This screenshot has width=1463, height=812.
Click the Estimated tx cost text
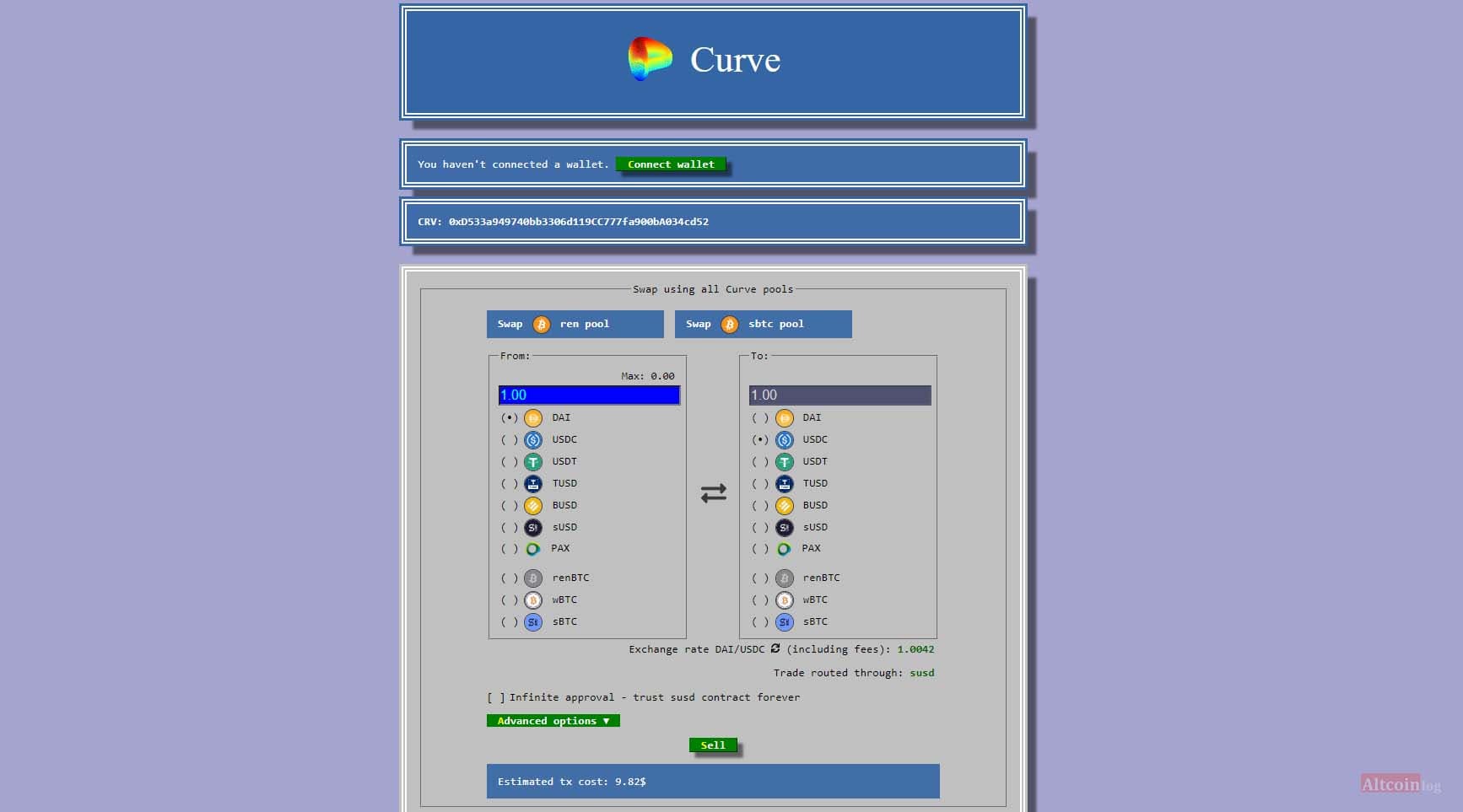pos(572,782)
